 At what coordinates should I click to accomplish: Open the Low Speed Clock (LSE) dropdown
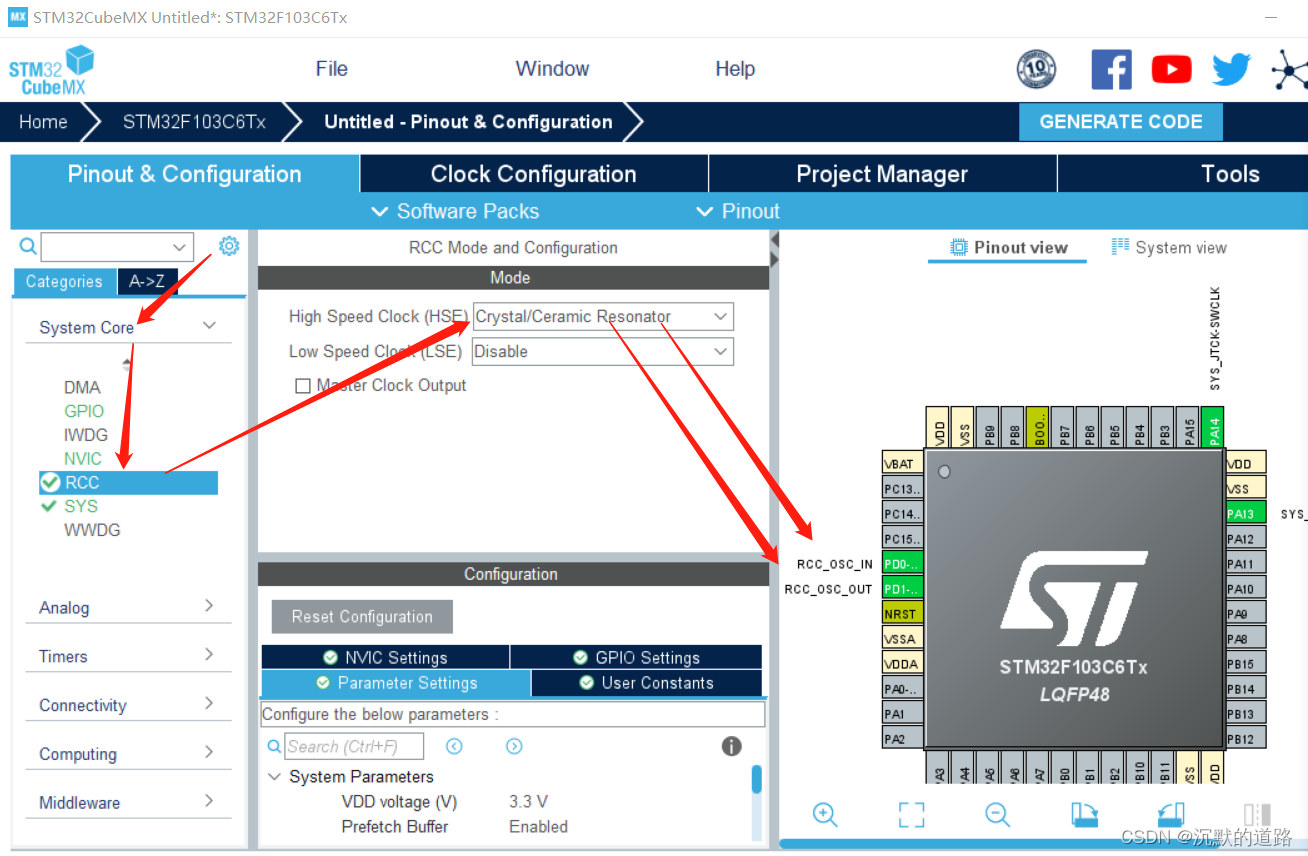point(603,352)
